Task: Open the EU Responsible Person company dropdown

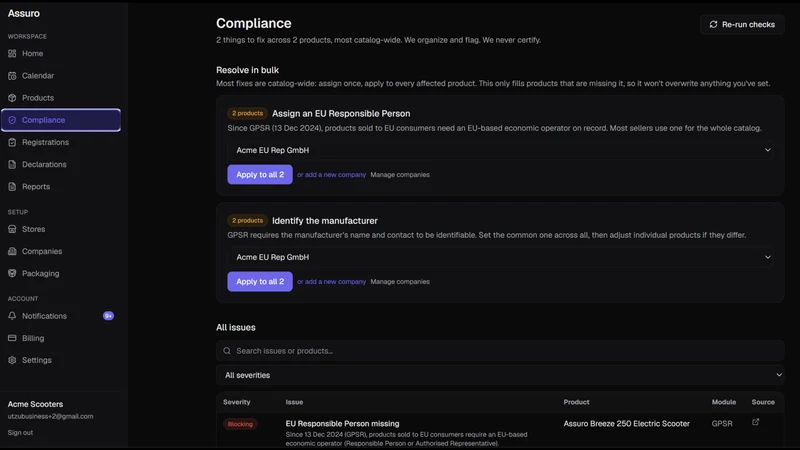Action: 500,150
